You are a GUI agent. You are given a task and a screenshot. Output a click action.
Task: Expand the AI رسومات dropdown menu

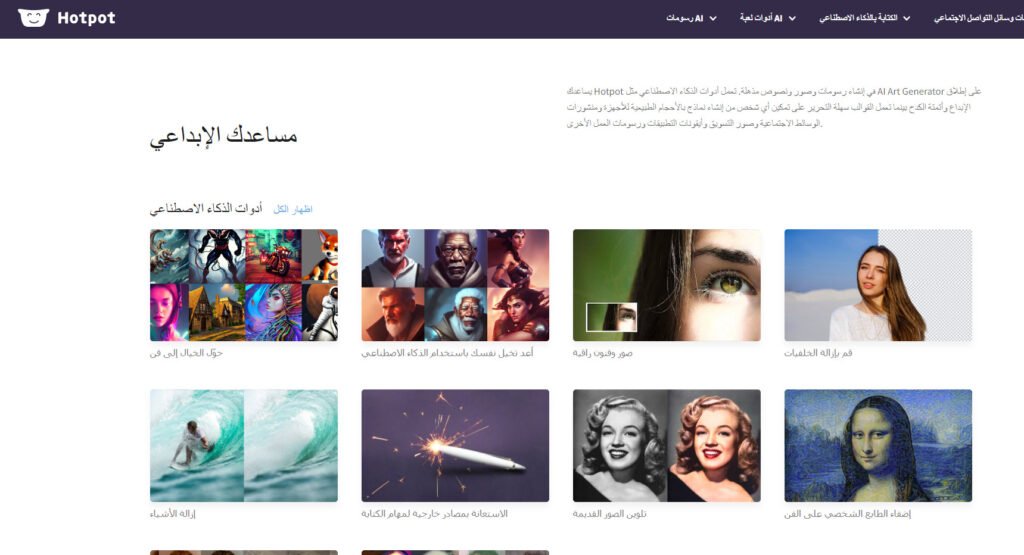click(691, 18)
